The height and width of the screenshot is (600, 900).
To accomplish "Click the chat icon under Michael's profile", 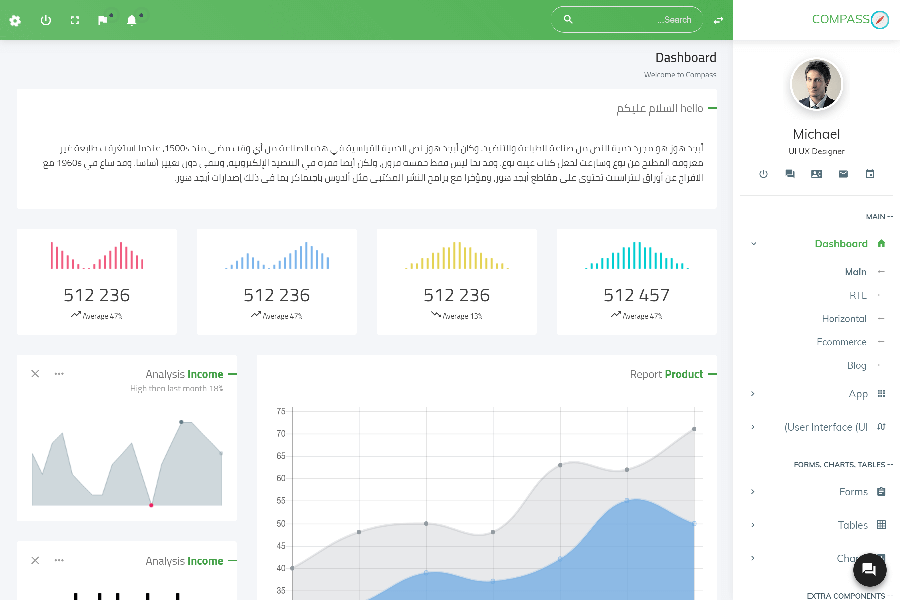I will 790,174.
